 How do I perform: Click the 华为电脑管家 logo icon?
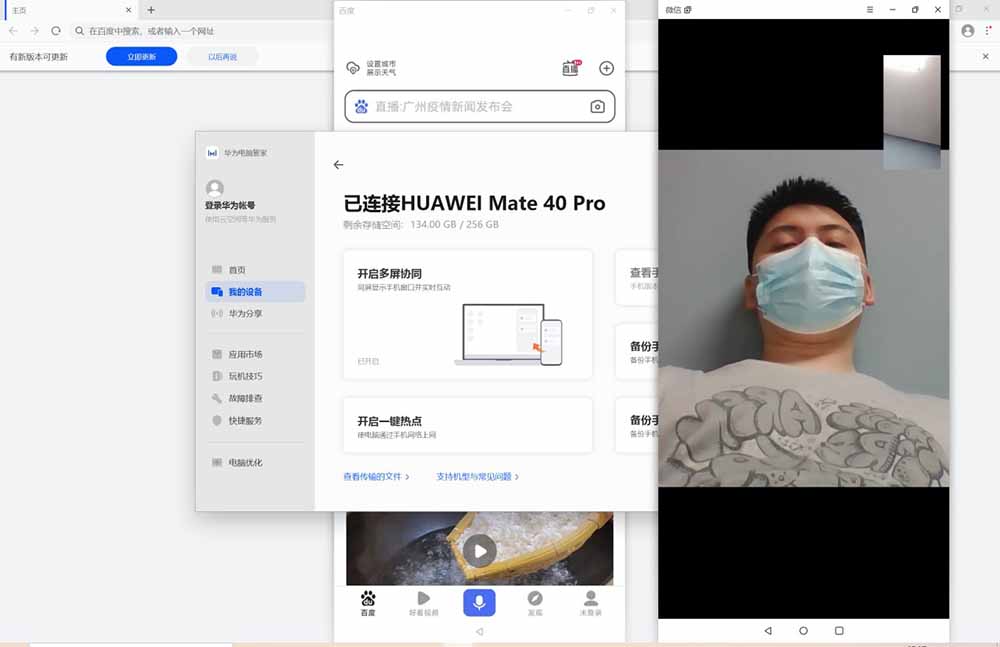click(x=212, y=153)
